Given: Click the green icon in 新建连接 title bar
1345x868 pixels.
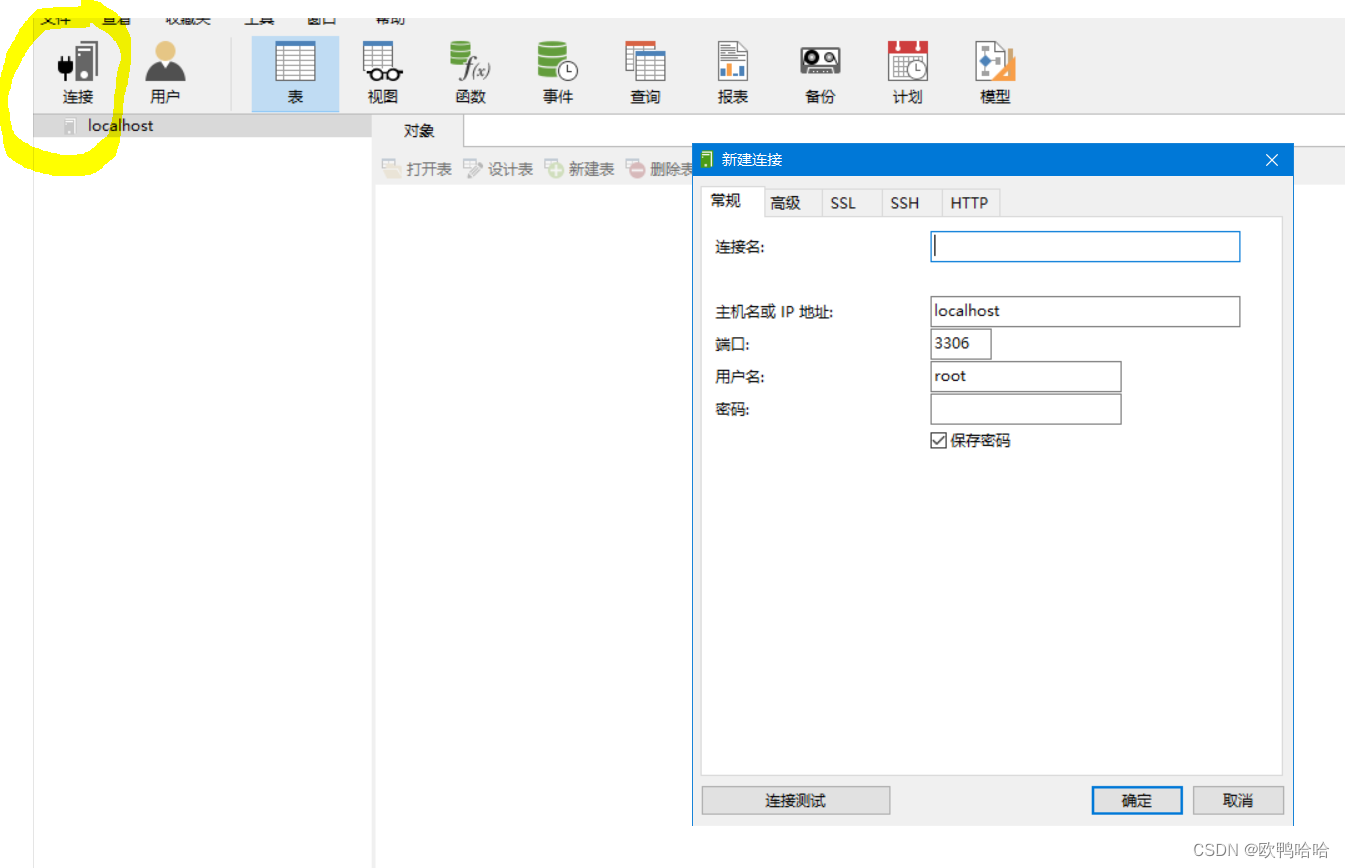Looking at the screenshot, I should point(708,159).
